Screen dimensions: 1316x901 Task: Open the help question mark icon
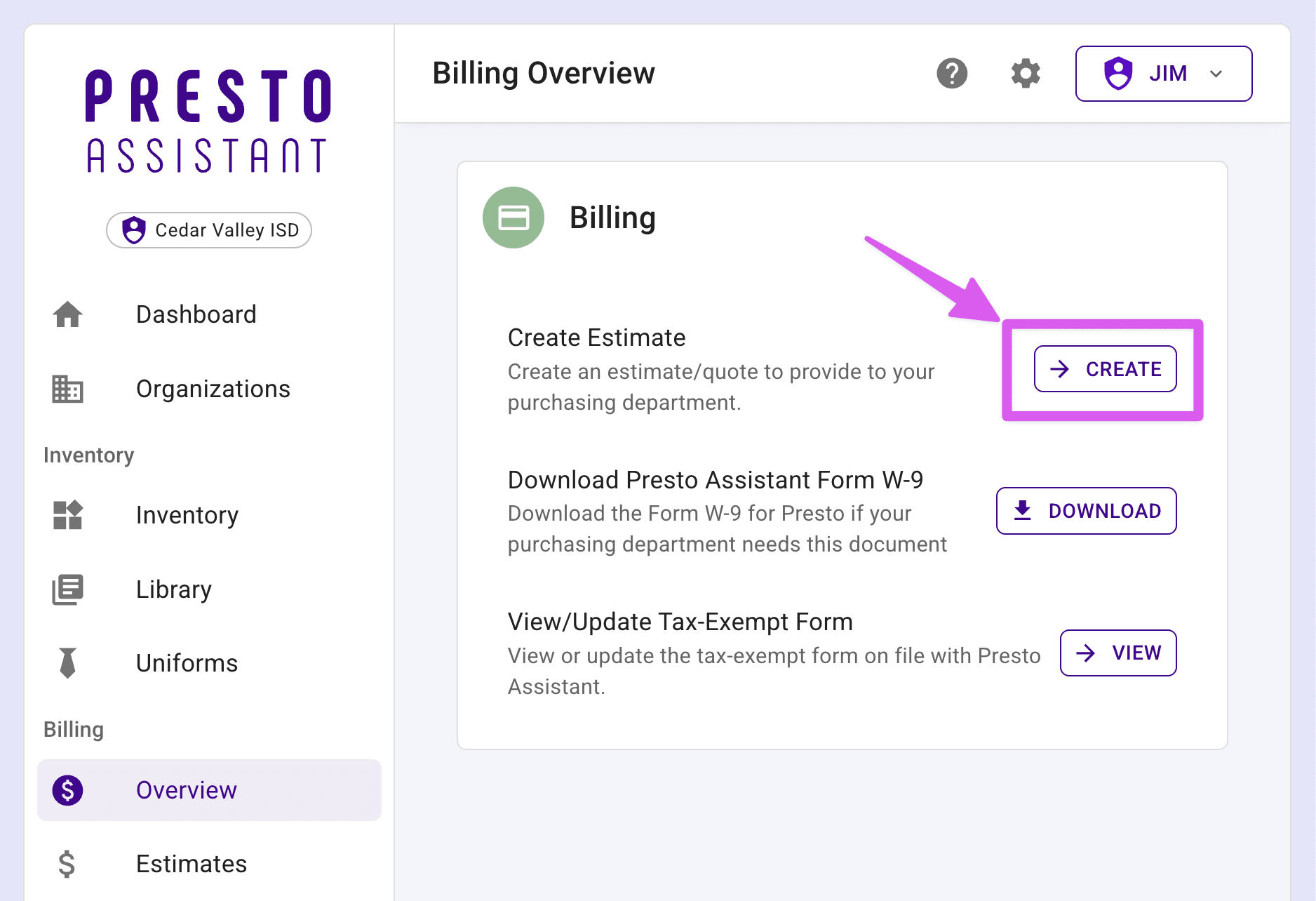click(952, 73)
